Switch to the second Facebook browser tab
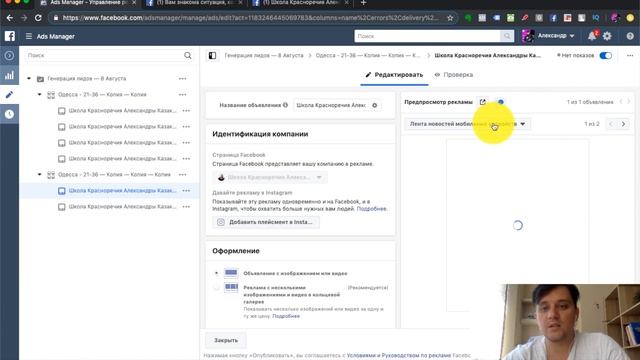 click(x=194, y=3)
